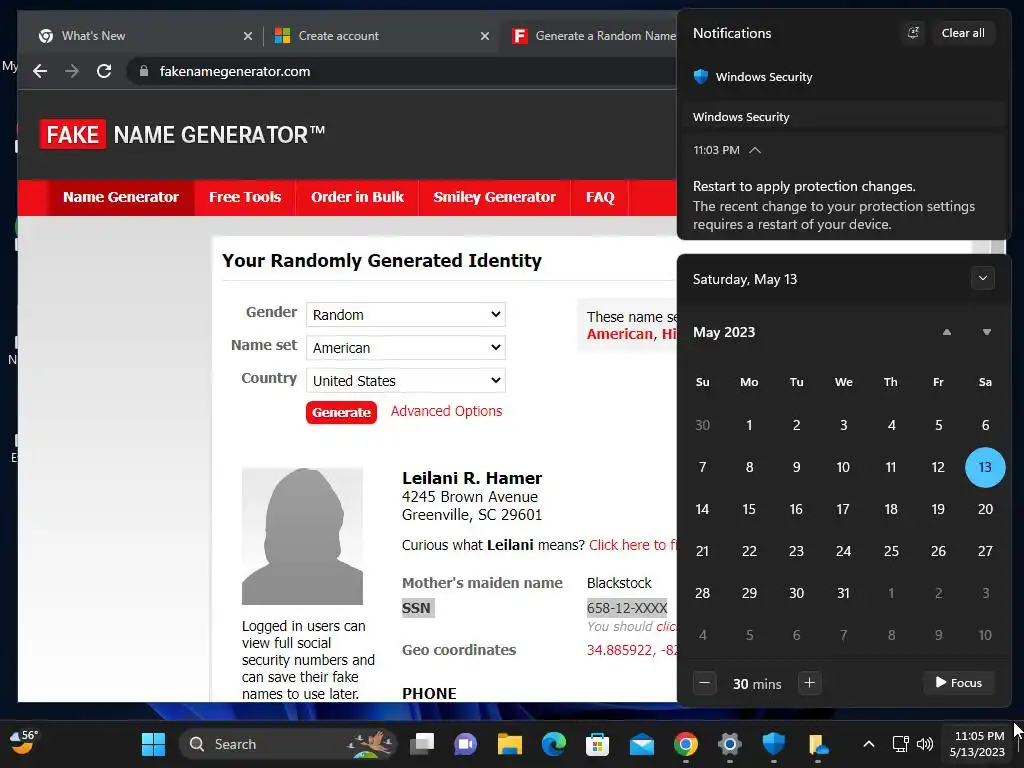
Task: Open the Order in Bulk menu item
Action: 357,197
